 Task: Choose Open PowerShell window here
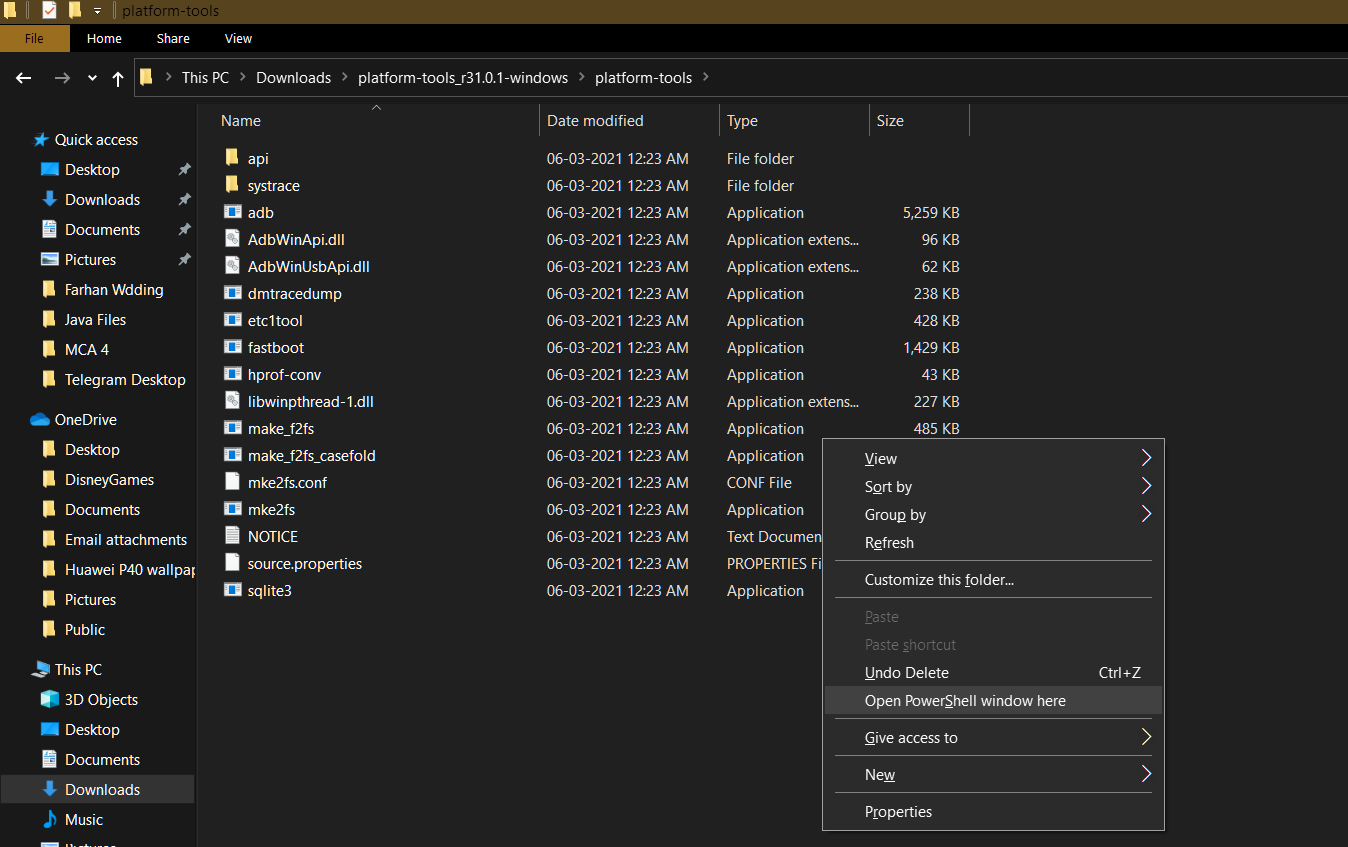point(965,701)
